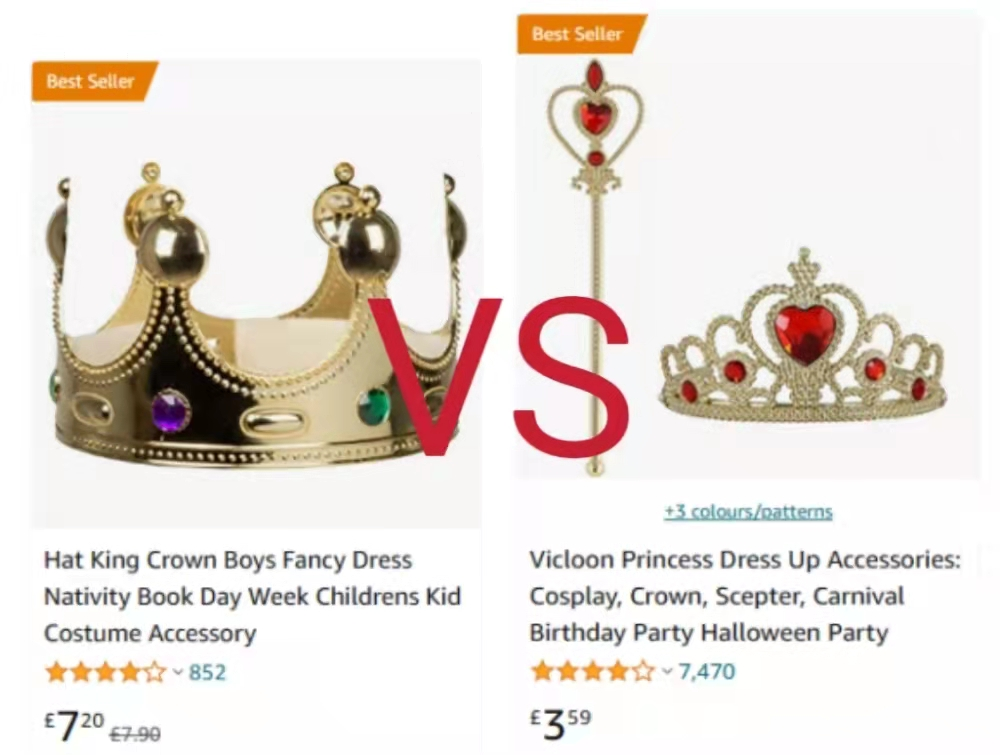Viewport: 1000px width, 755px height.
Task: Click the Best Seller badge above princess set
Action: pos(577,34)
